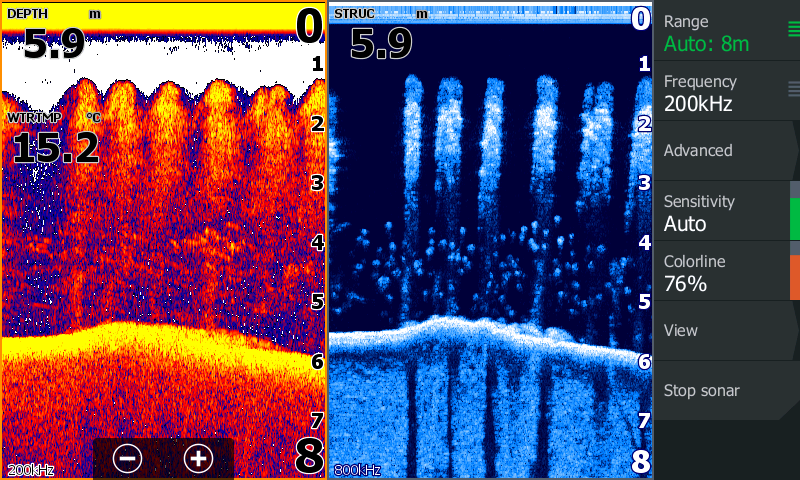Zoom out with the minus icon
This screenshot has width=800, height=480.
[x=127, y=458]
